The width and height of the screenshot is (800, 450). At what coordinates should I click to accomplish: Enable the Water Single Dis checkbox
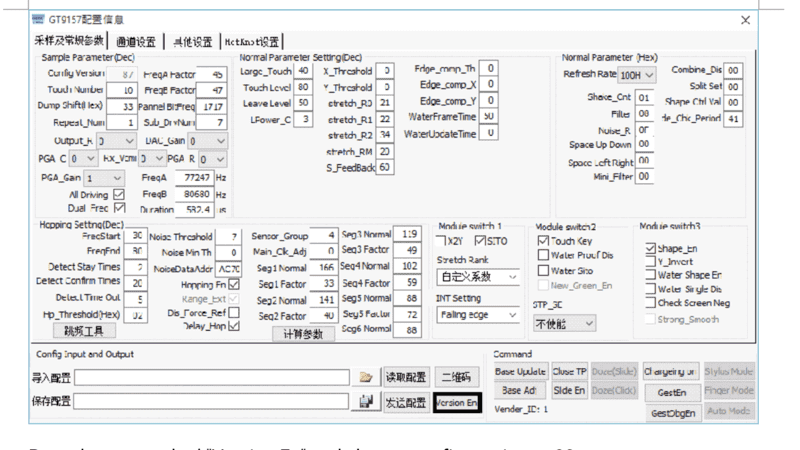pos(651,288)
